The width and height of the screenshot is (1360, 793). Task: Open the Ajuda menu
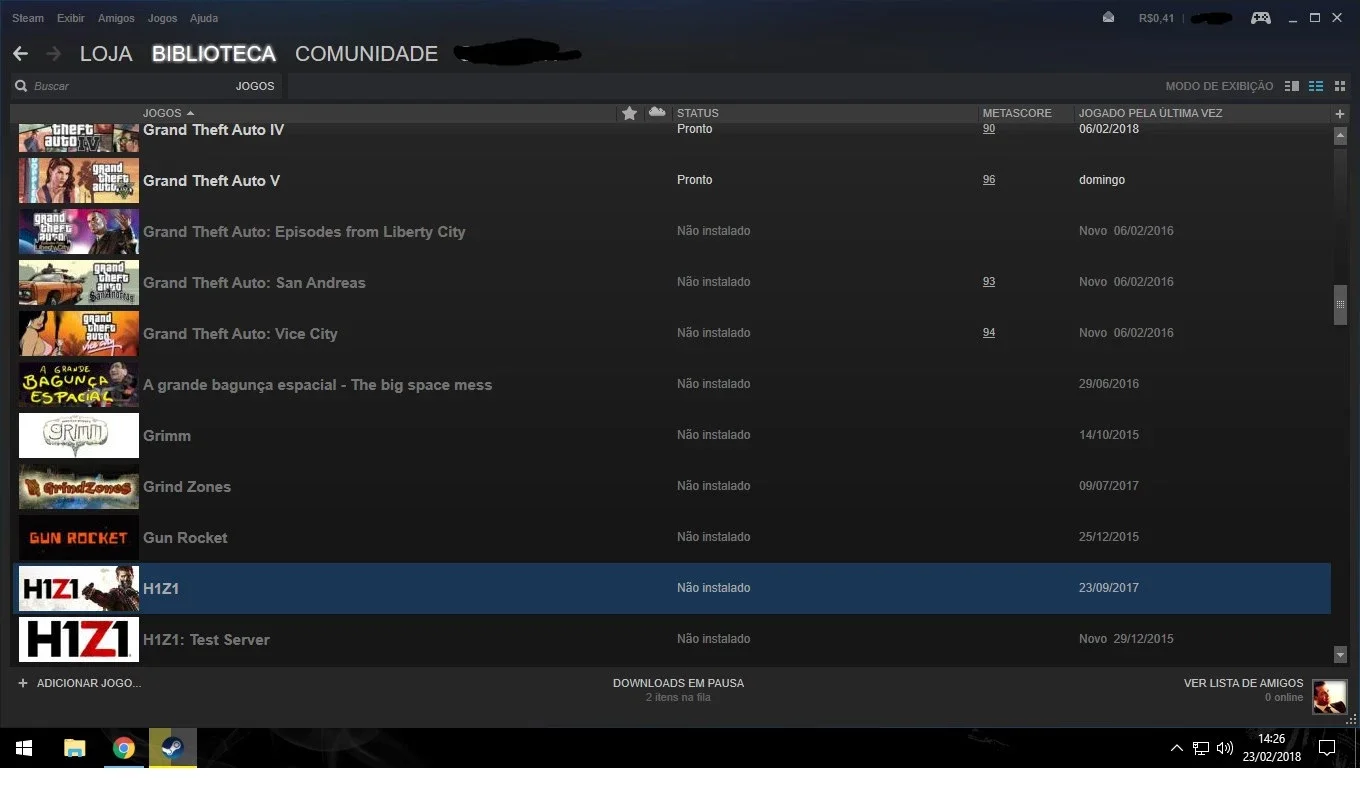pyautogui.click(x=204, y=18)
